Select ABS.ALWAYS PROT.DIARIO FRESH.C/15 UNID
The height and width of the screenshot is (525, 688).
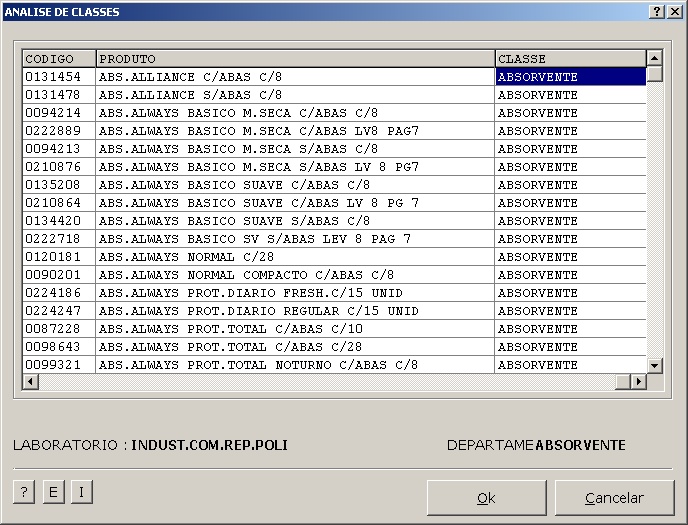point(295,293)
